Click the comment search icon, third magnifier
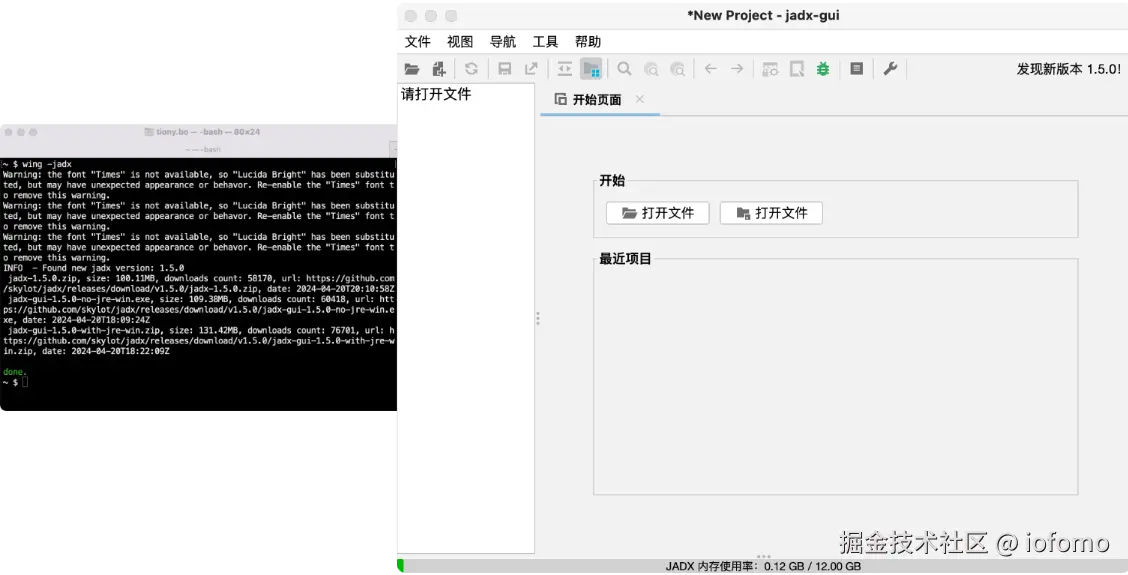 [678, 69]
